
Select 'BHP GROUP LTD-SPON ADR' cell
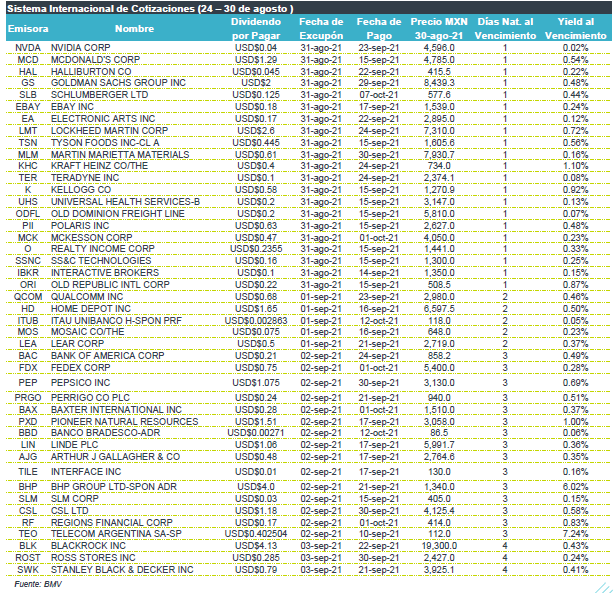tap(114, 487)
